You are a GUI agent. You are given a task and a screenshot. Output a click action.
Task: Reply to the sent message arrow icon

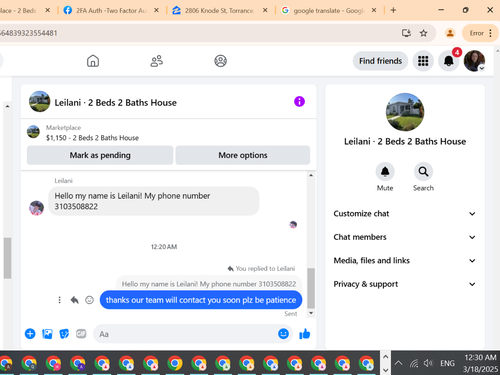pos(75,300)
